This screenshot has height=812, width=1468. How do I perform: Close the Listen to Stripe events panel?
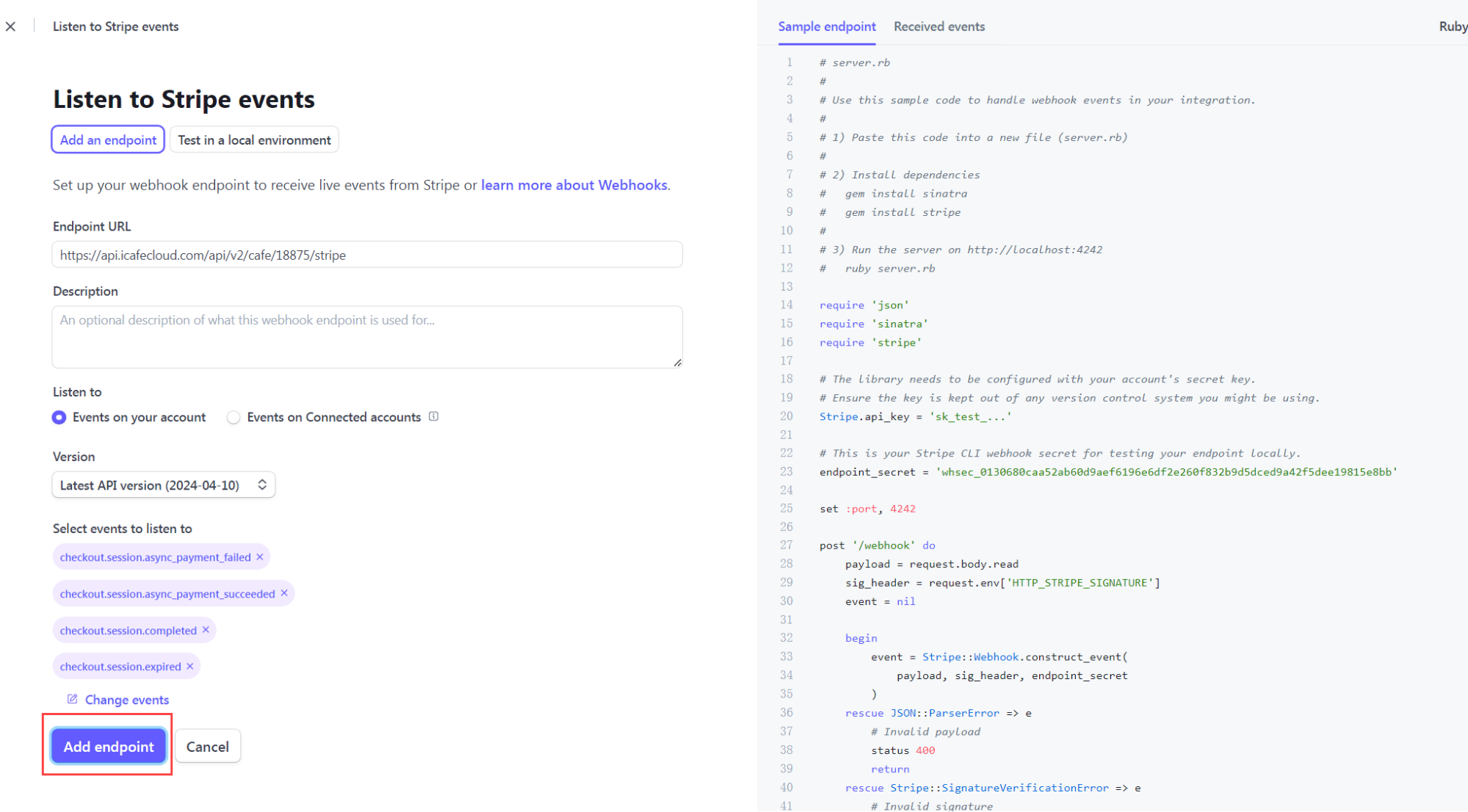(10, 26)
